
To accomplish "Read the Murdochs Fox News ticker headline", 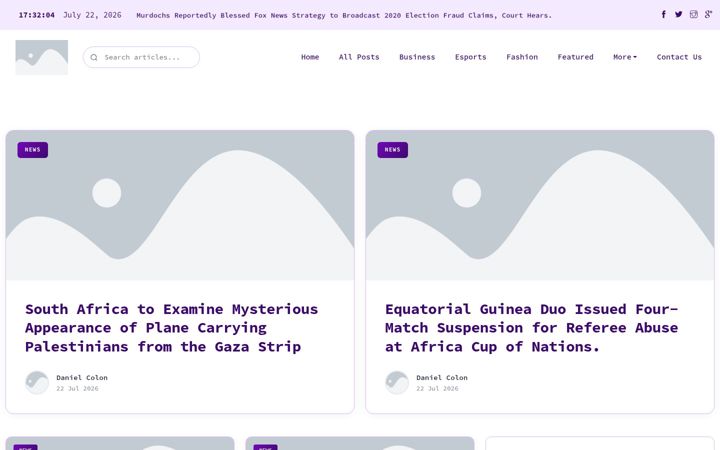I will [x=344, y=15].
